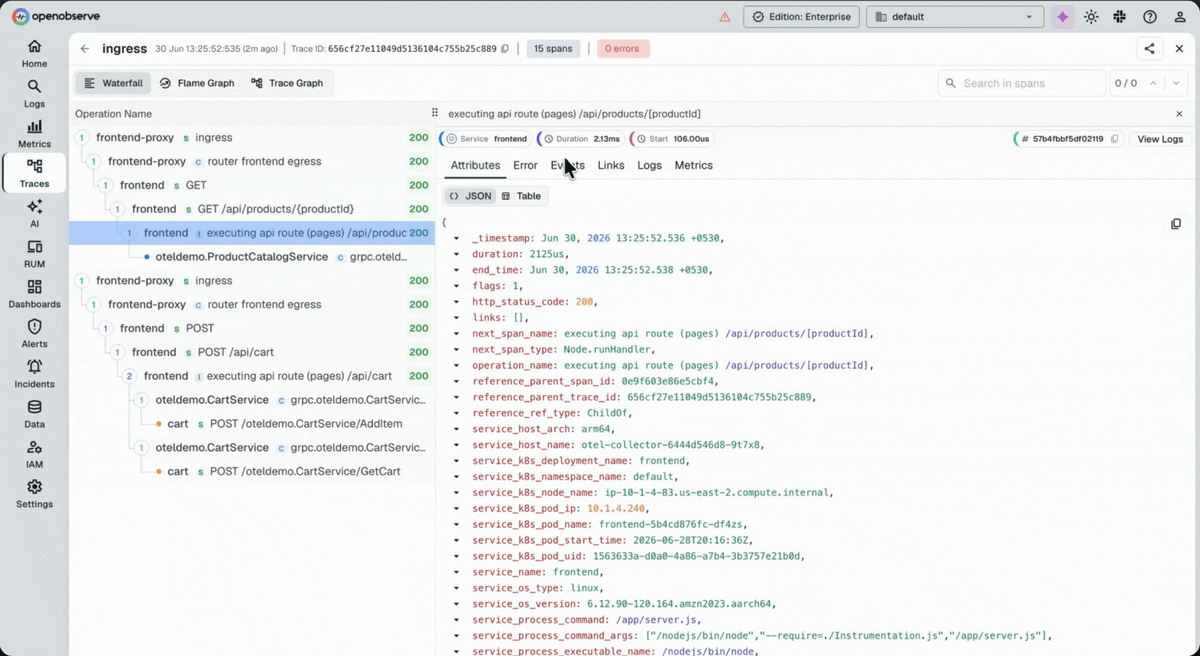The height and width of the screenshot is (656, 1200).
Task: Open the Error tab in span details
Action: pyautogui.click(x=525, y=165)
